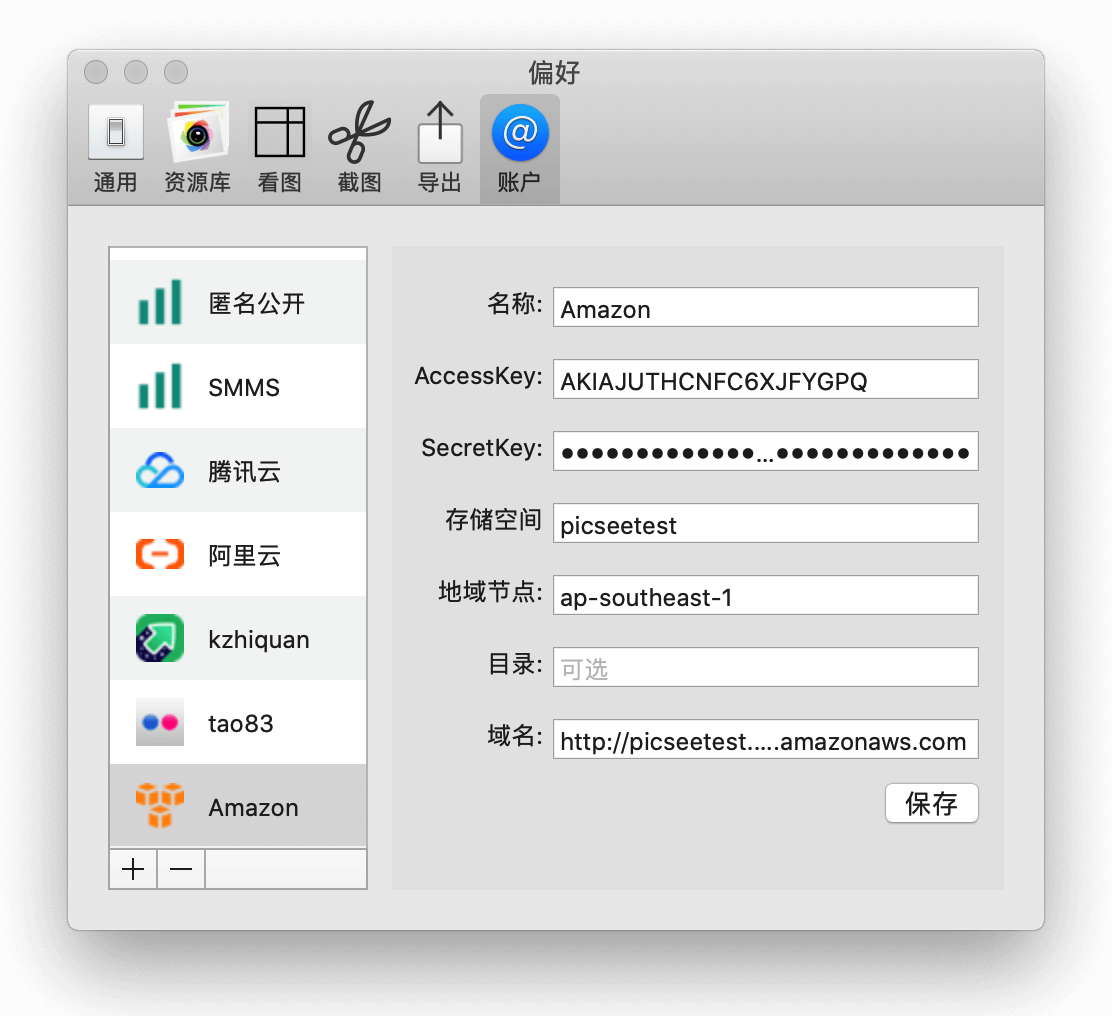Select the 导出 export tab
1112x1016 pixels.
pos(440,149)
